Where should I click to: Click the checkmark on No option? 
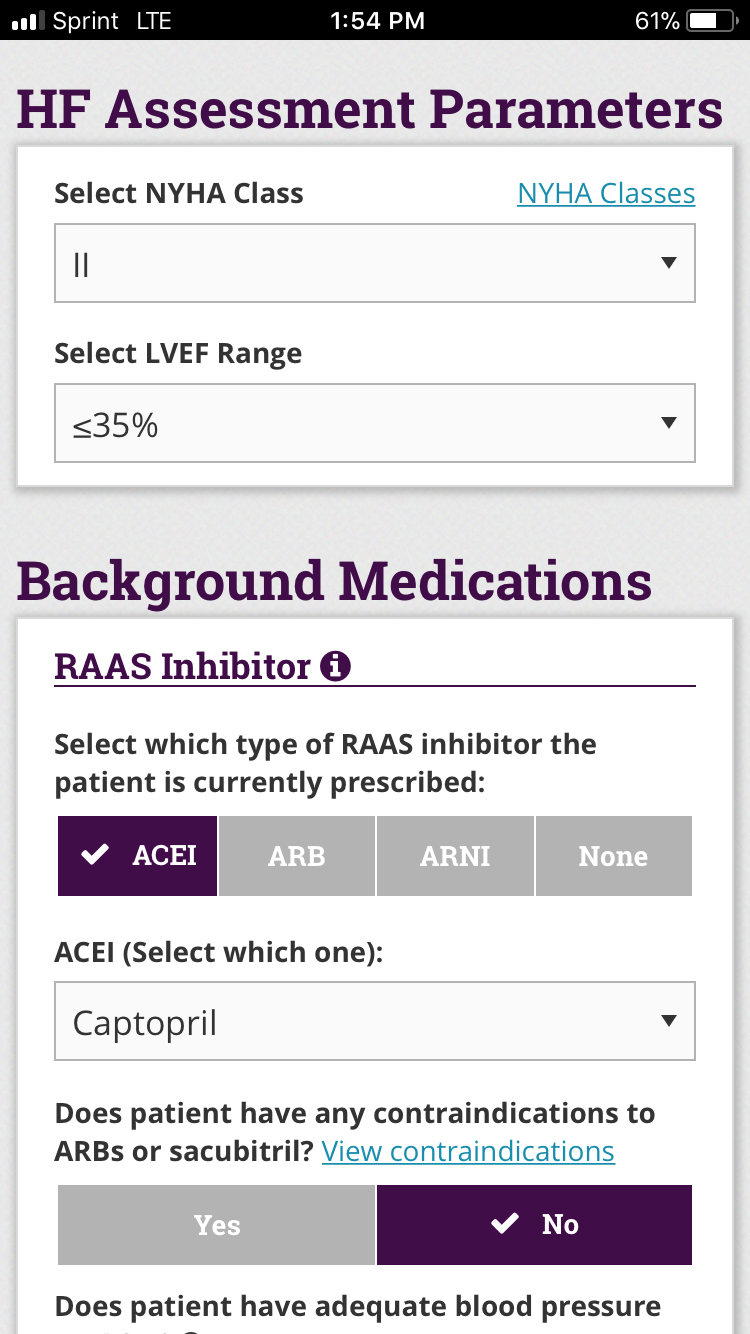click(505, 1224)
